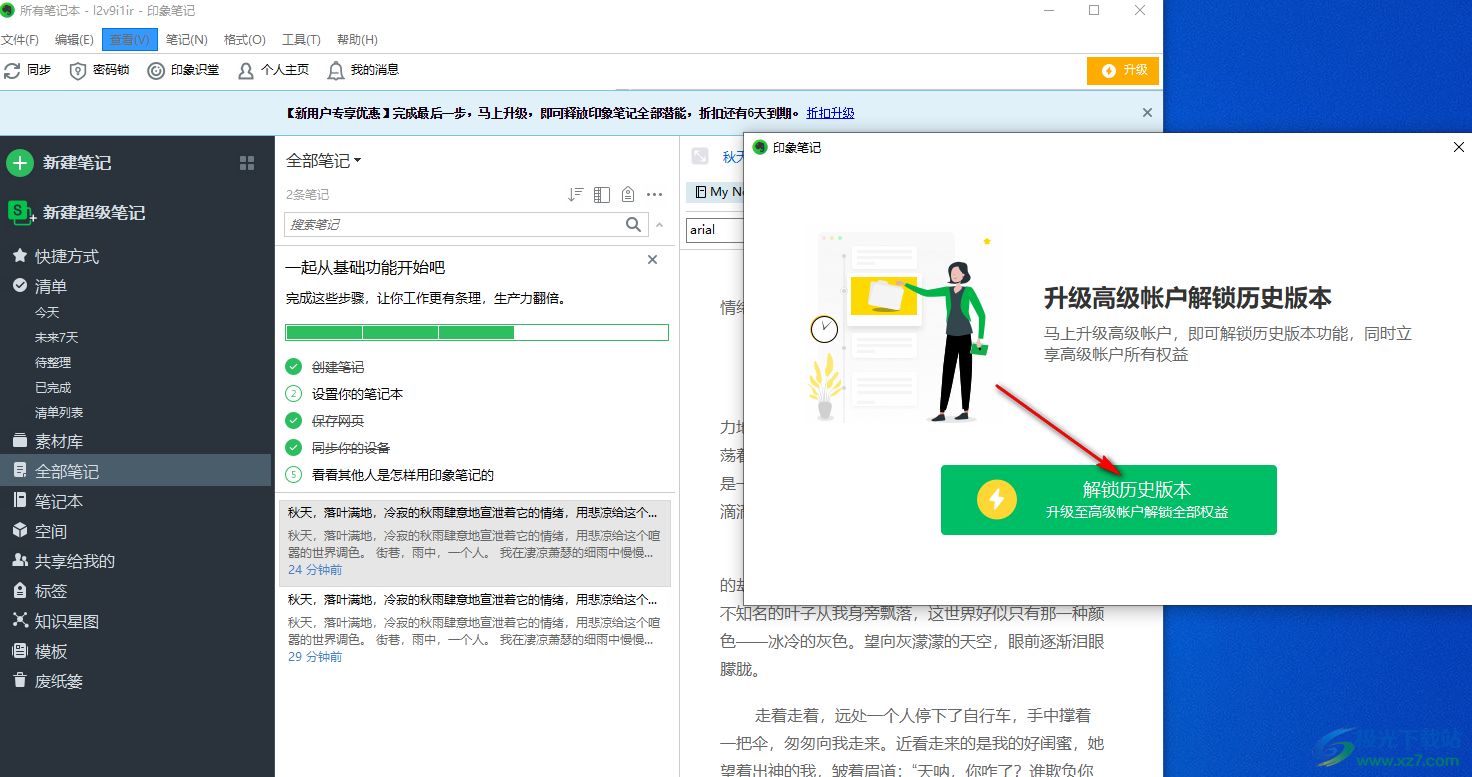Open the more options ellipsis in note list

click(655, 195)
